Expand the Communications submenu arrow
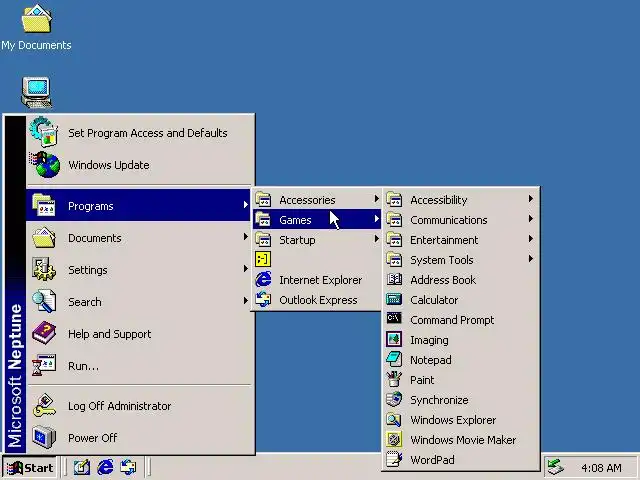The height and width of the screenshot is (480, 640). point(530,219)
